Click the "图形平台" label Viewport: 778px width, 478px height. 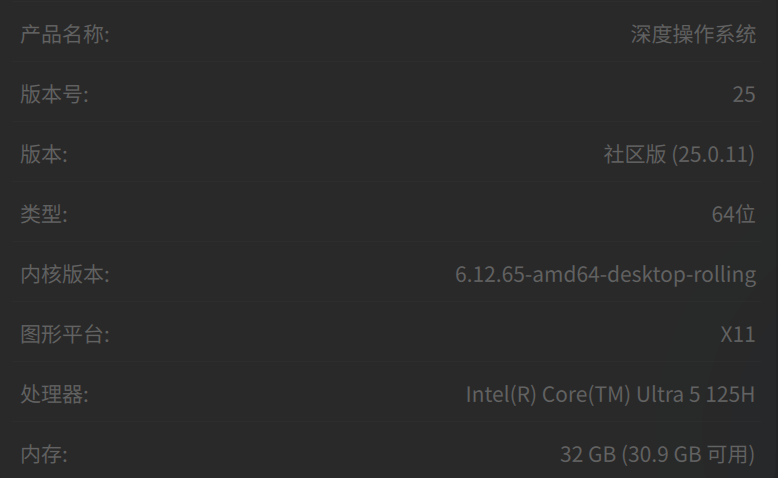point(64,335)
